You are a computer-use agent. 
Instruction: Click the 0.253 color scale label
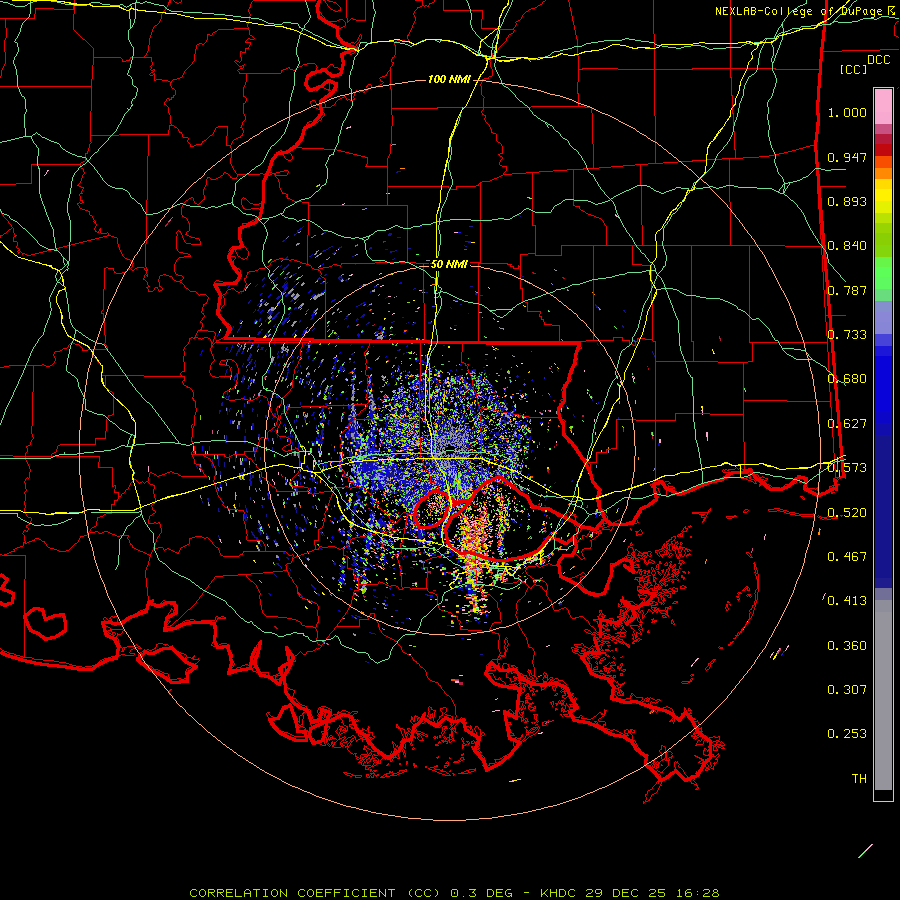847,734
